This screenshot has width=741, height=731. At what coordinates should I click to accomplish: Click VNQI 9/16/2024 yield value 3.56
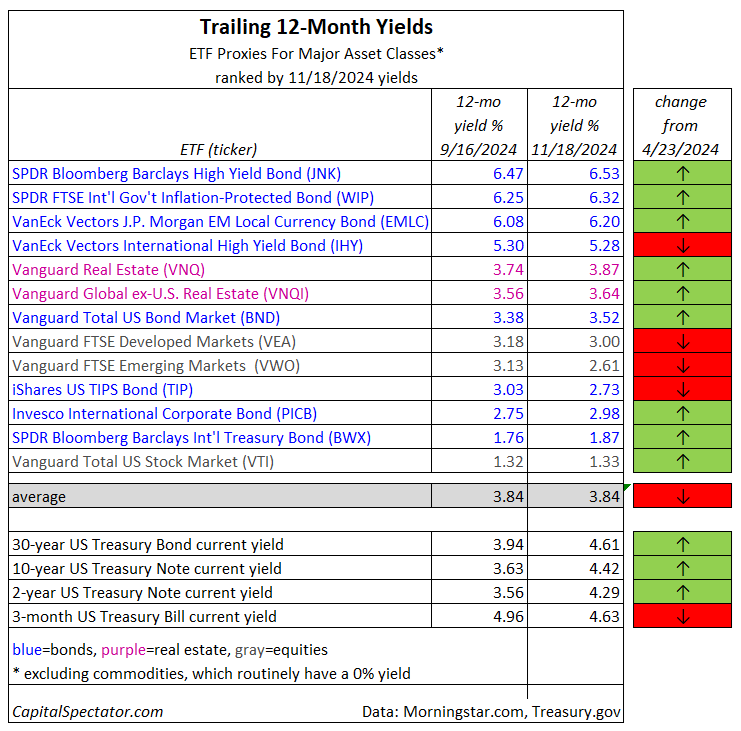(x=508, y=293)
